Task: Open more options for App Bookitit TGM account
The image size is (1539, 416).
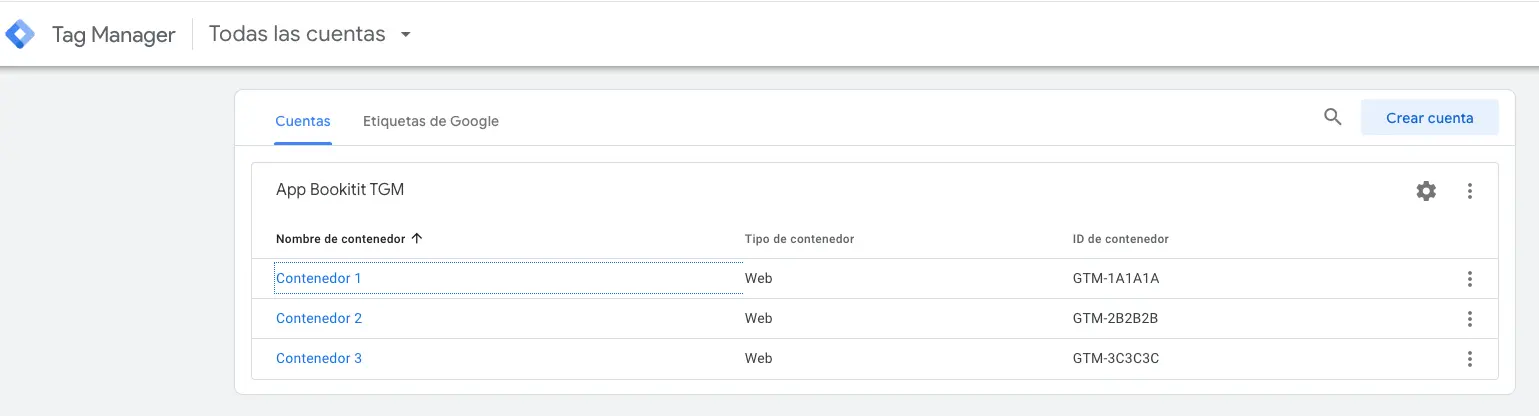Action: coord(1469,191)
